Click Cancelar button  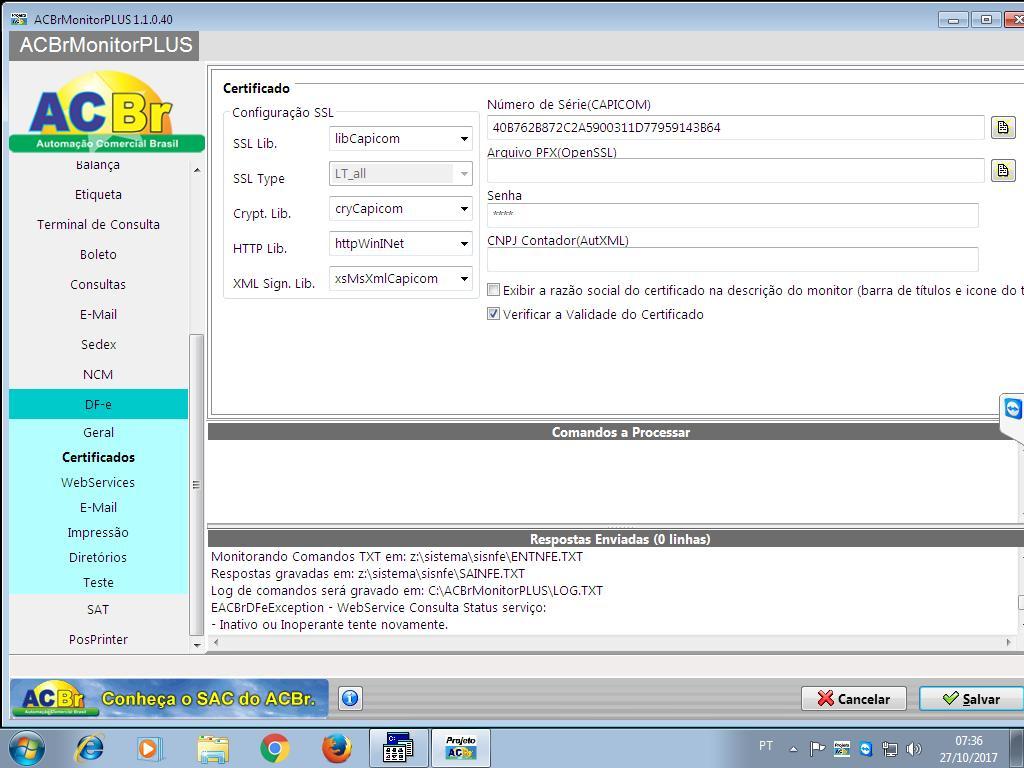coord(854,699)
